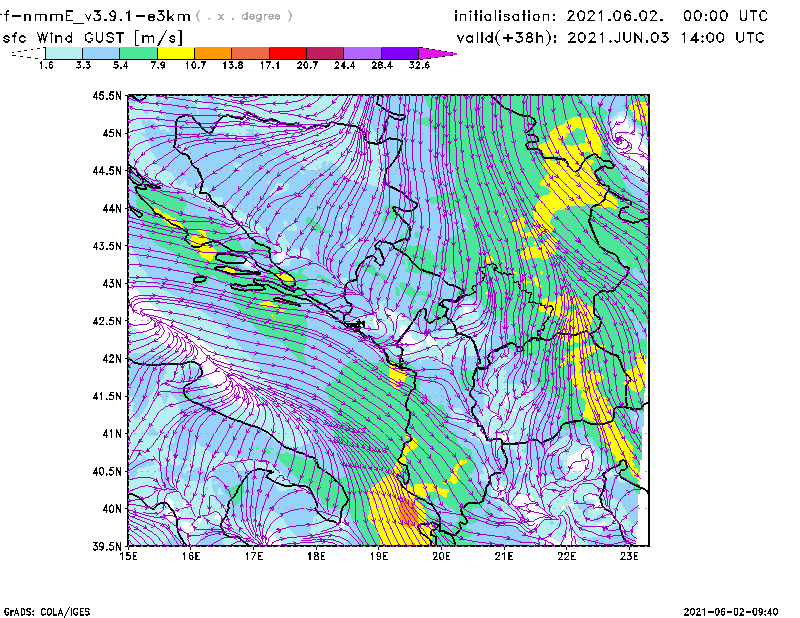
Task: Click the valid time '14:00 UTC'
Action: pyautogui.click(x=722, y=38)
